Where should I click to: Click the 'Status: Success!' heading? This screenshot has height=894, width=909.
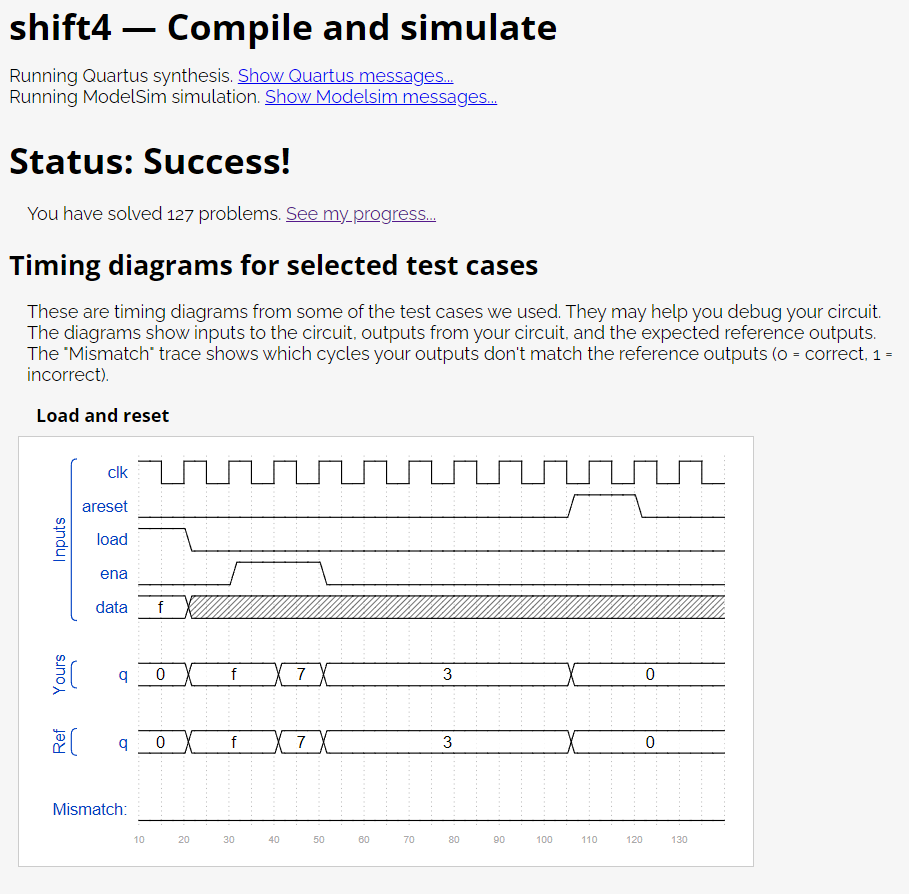tap(150, 161)
